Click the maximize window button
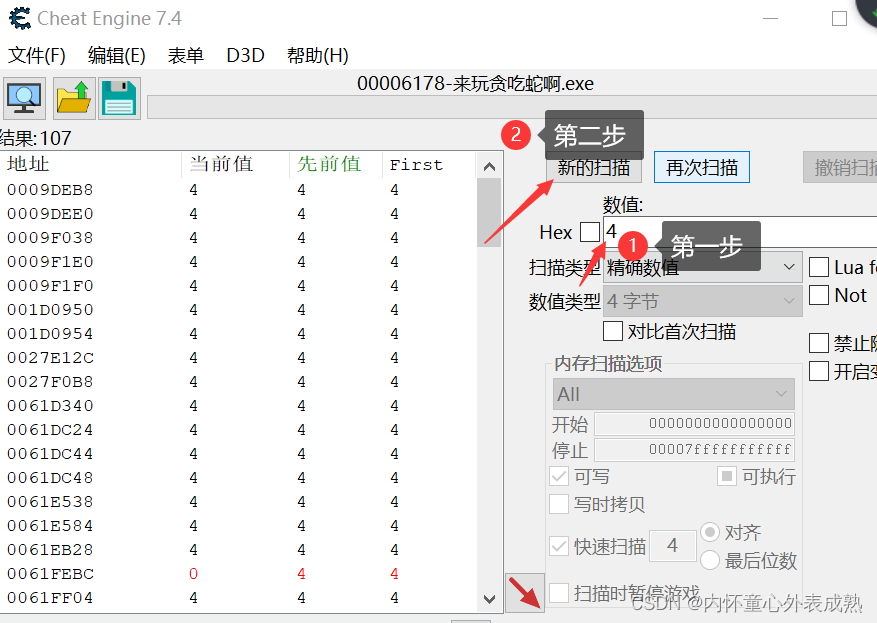This screenshot has width=877, height=623. pos(839,18)
